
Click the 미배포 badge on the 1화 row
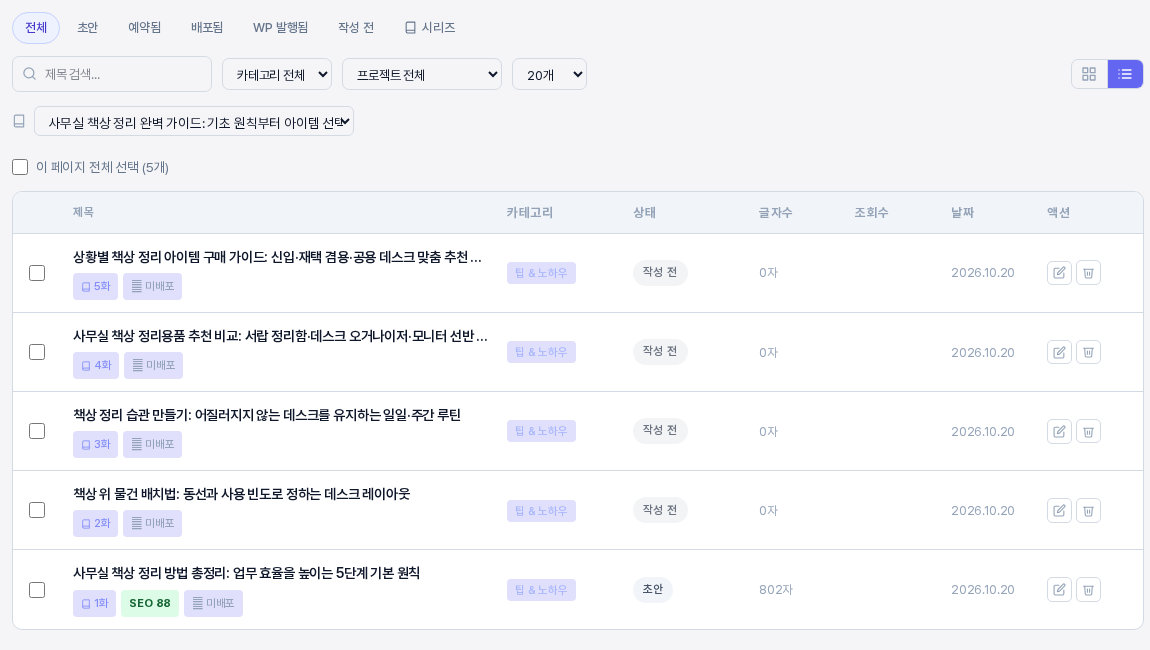213,603
